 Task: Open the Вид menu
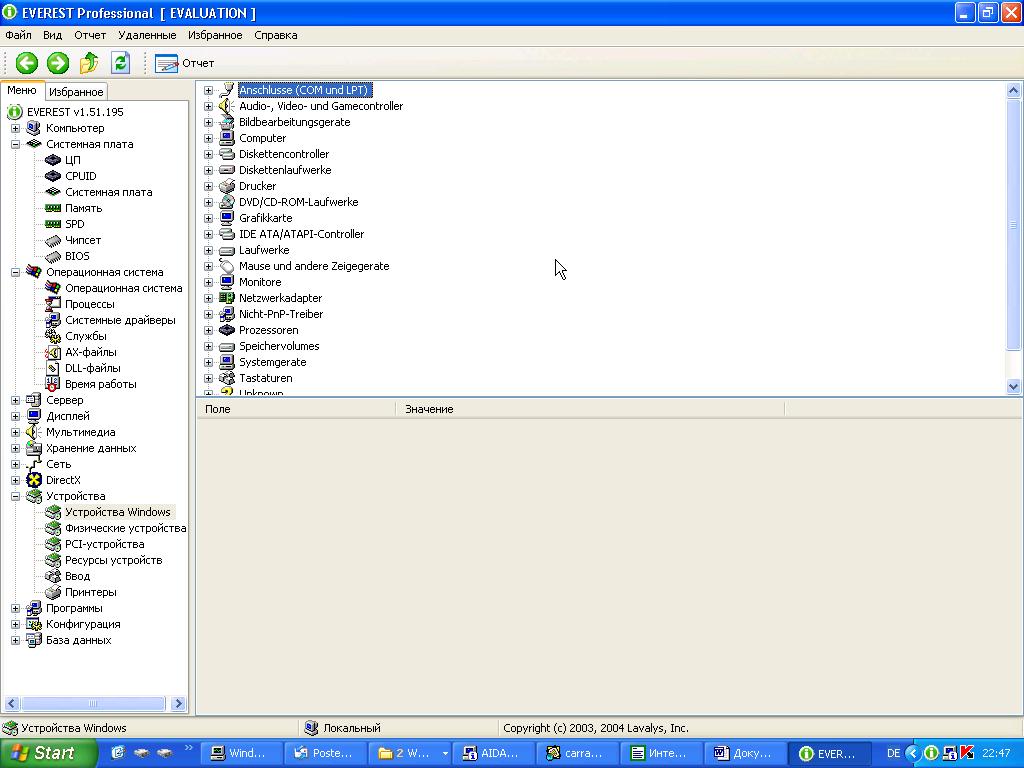(x=52, y=35)
